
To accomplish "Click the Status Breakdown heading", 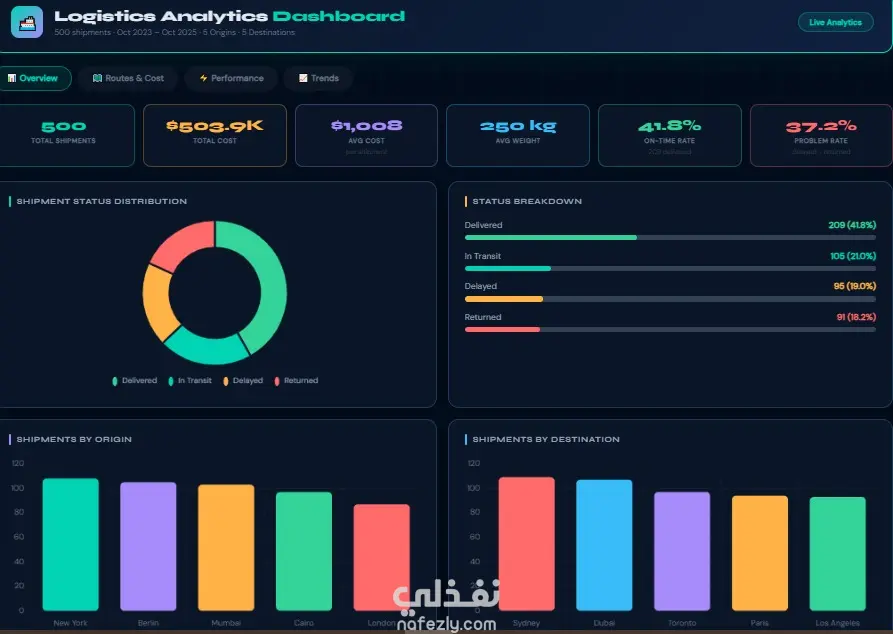I will (527, 201).
